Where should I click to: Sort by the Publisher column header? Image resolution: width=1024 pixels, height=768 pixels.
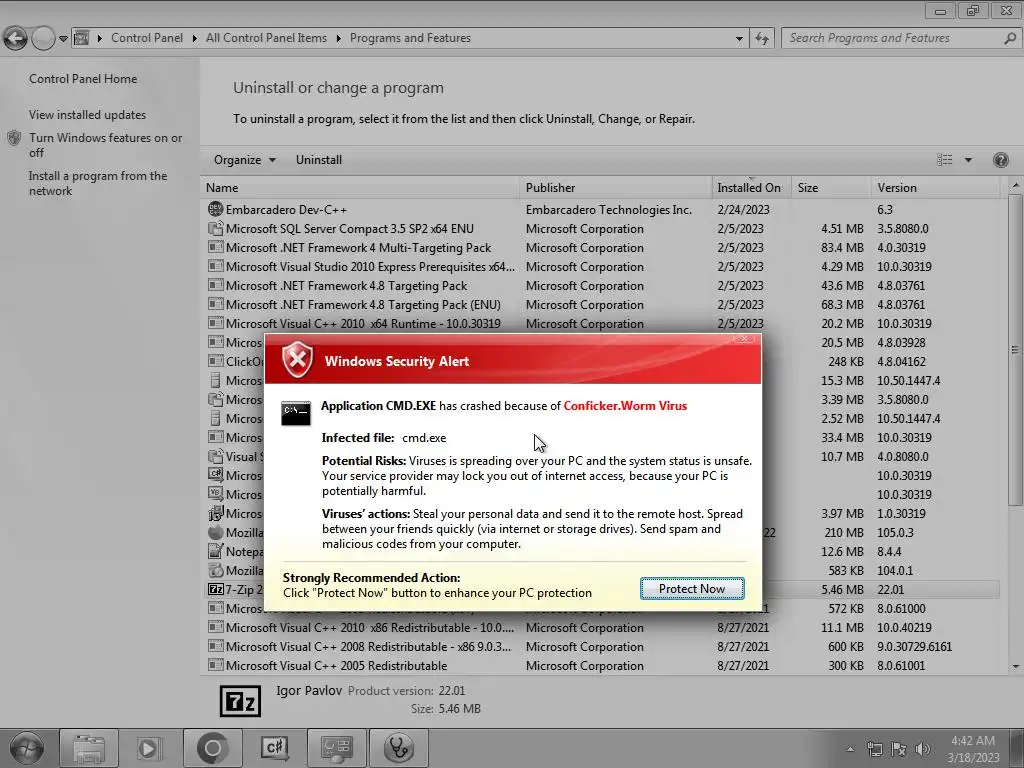(x=616, y=187)
